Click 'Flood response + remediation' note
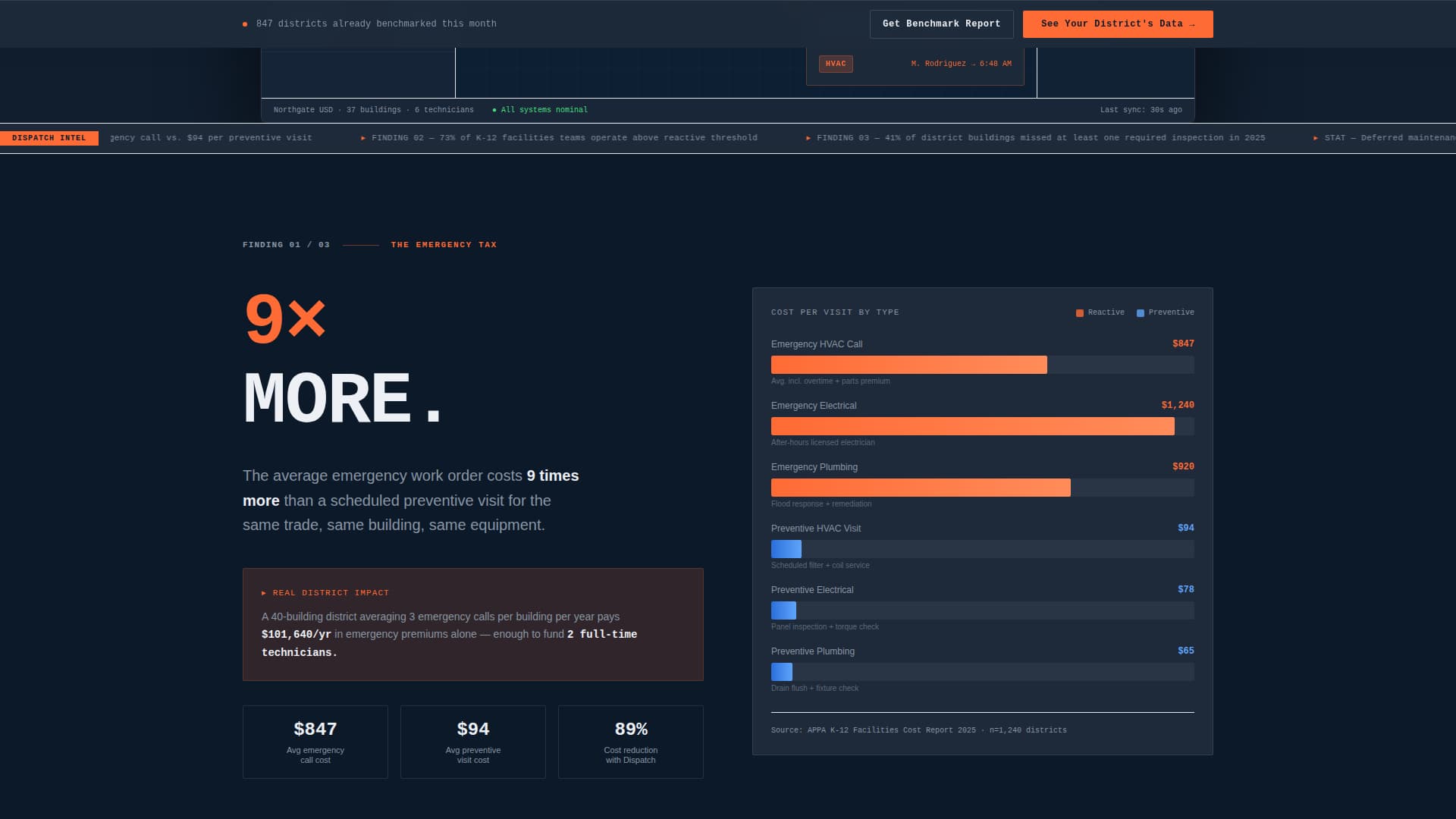Image resolution: width=1456 pixels, height=819 pixels. [x=821, y=504]
